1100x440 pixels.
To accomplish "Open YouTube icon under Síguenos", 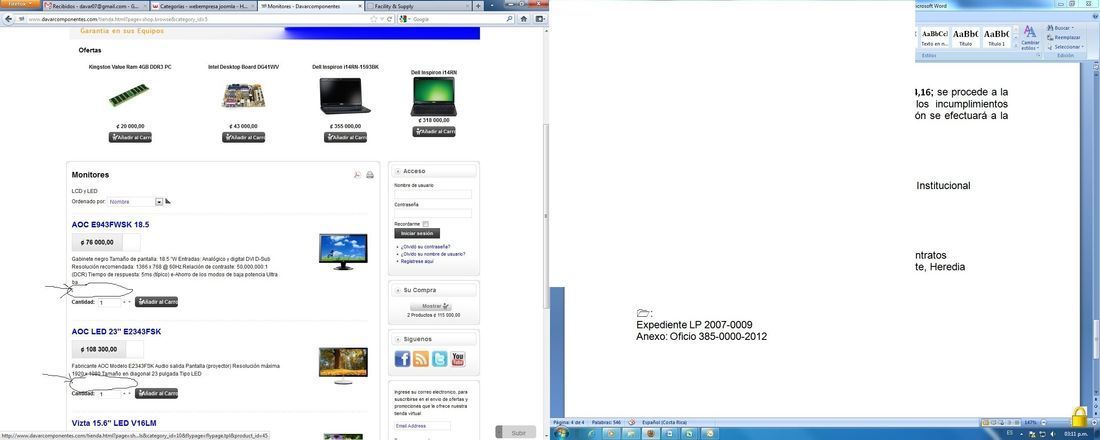I will pyautogui.click(x=457, y=359).
